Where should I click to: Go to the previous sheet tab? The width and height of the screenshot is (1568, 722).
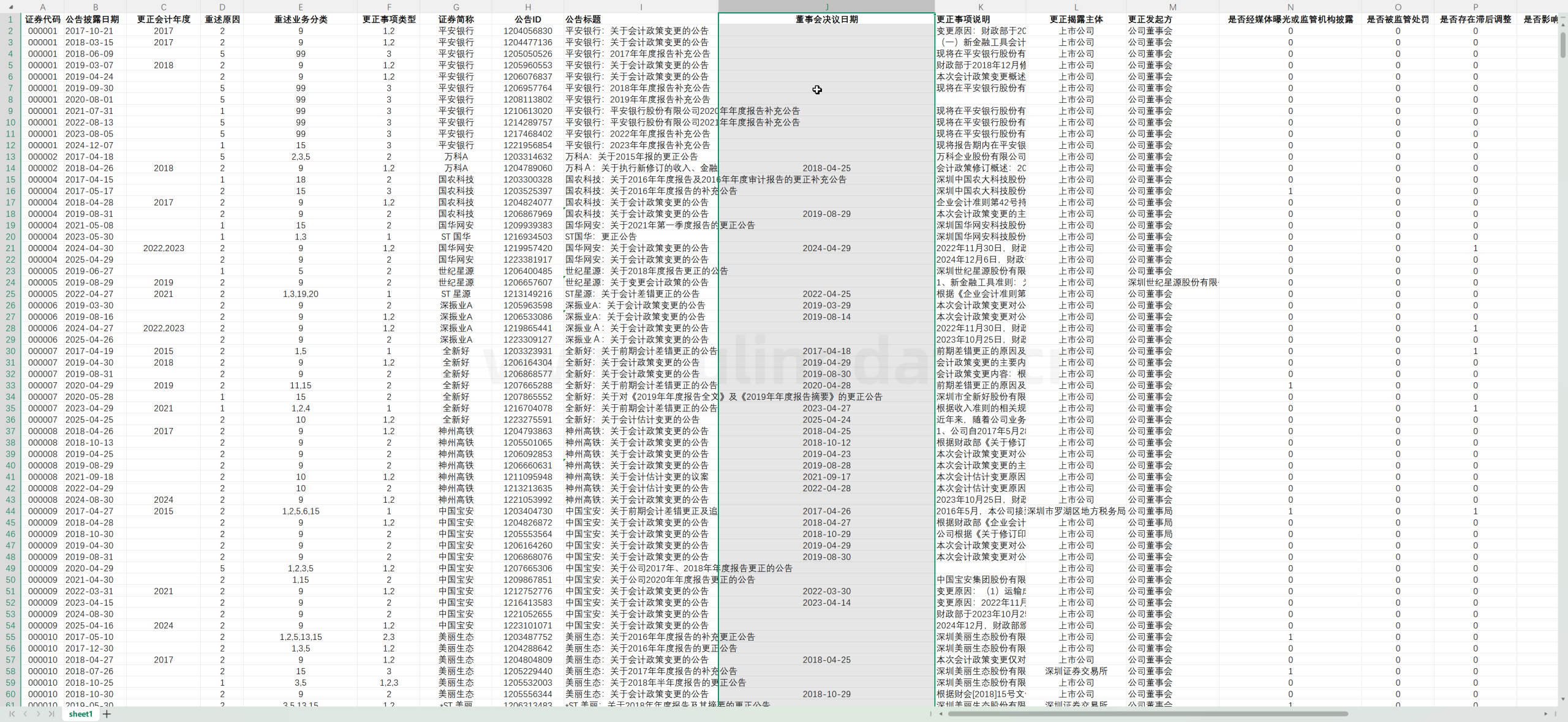coord(25,714)
